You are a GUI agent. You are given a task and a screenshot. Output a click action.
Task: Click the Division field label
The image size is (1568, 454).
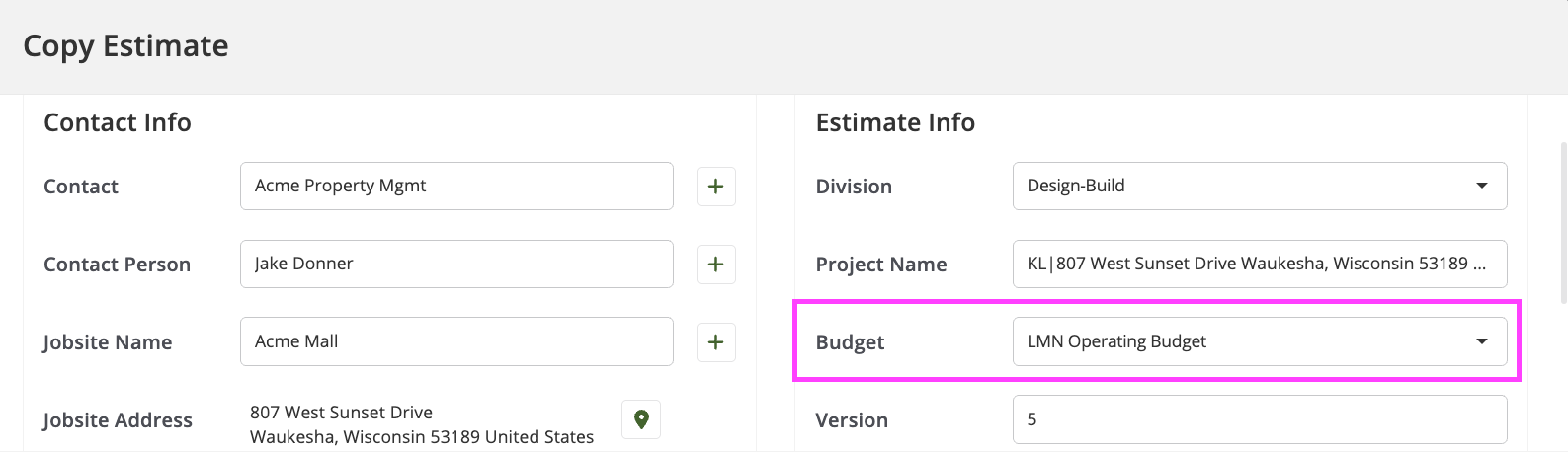(x=854, y=187)
